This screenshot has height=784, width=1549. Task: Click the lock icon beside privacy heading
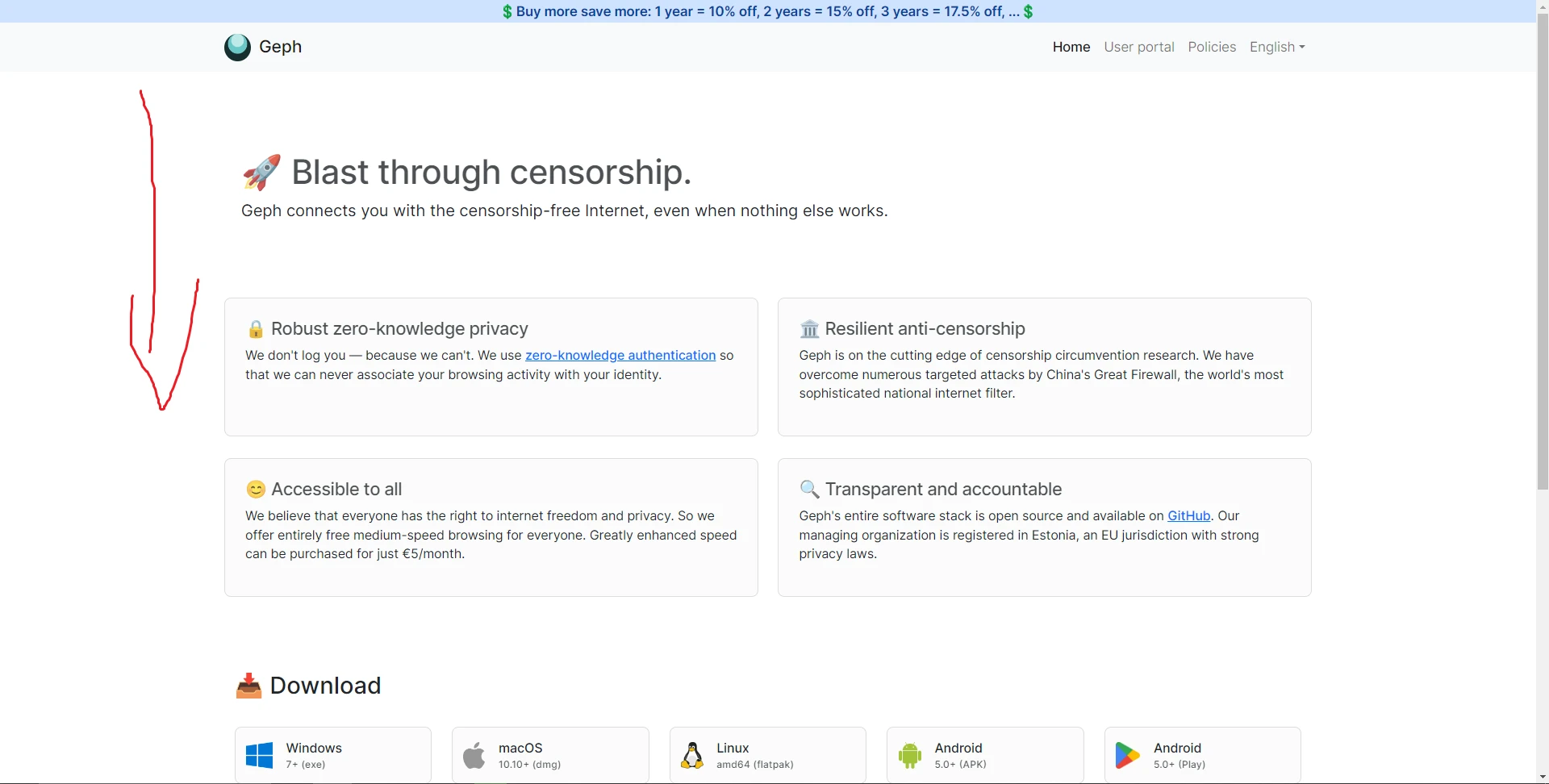[255, 329]
